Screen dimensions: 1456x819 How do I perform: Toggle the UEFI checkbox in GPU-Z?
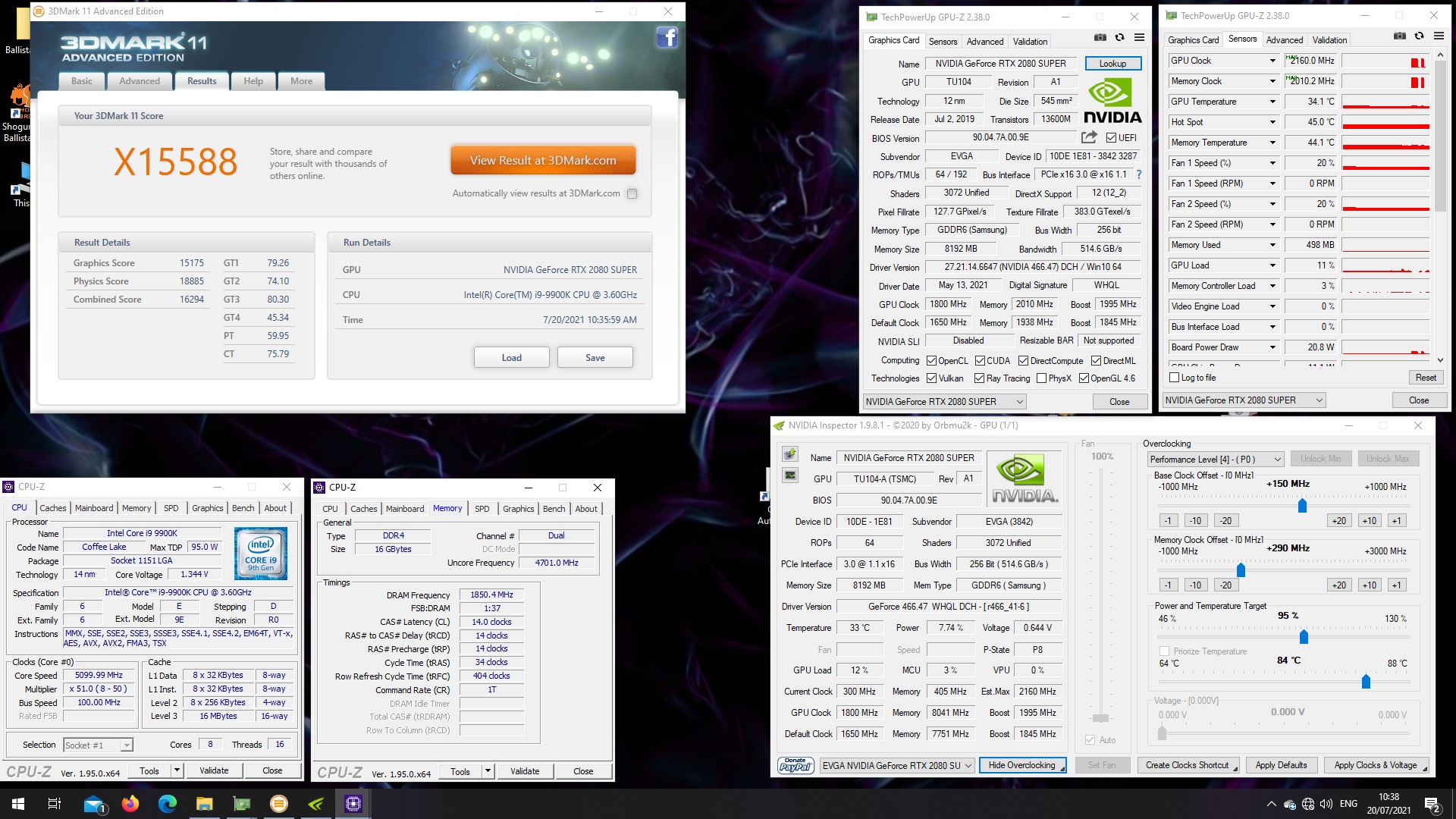[1111, 138]
